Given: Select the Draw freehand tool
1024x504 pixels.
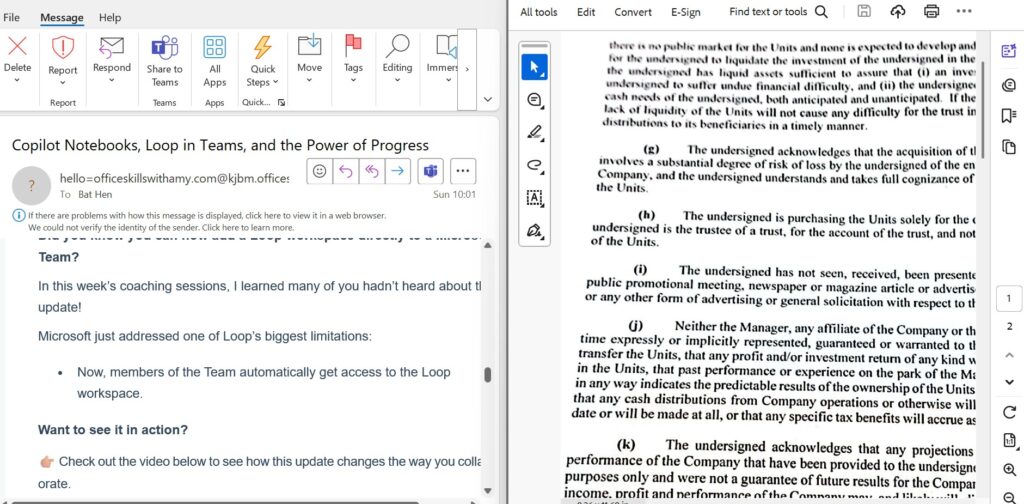Looking at the screenshot, I should [535, 165].
